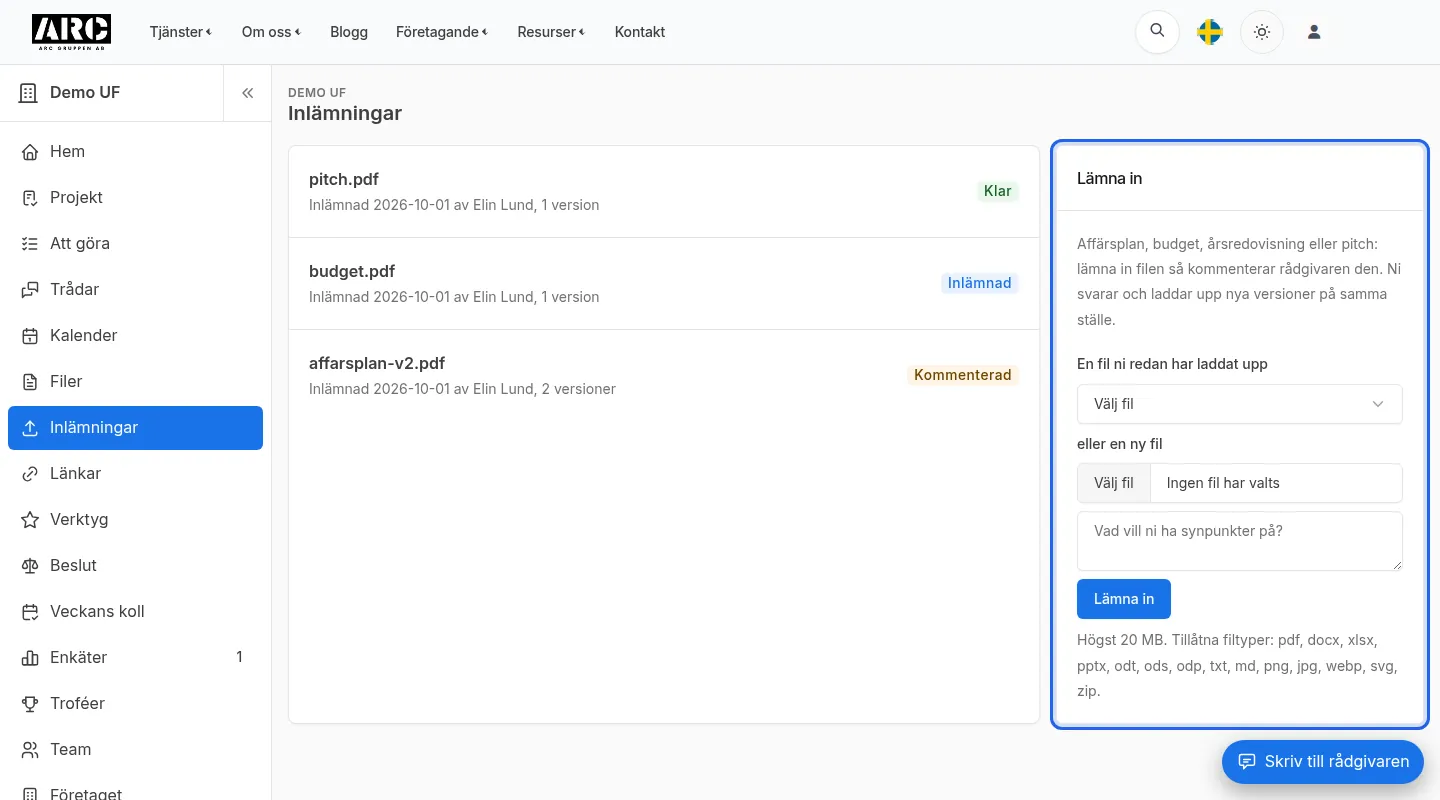
Task: Open the Välj fil dropdown for uploaded files
Action: [x=1240, y=404]
